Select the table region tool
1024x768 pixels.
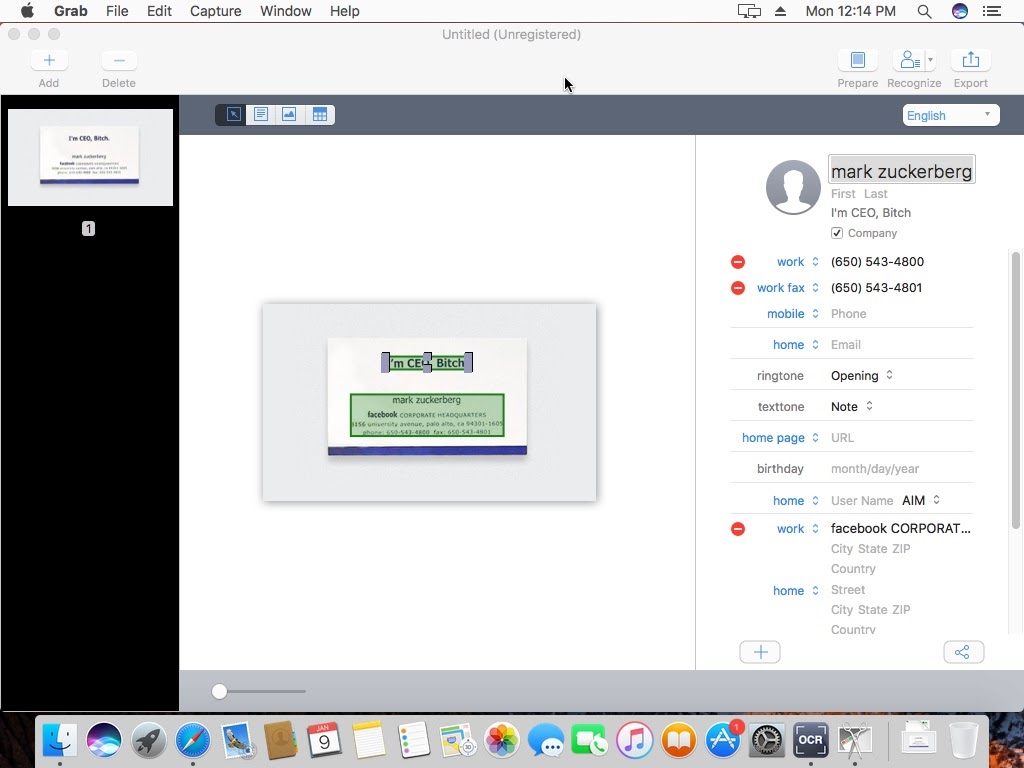tap(320, 115)
